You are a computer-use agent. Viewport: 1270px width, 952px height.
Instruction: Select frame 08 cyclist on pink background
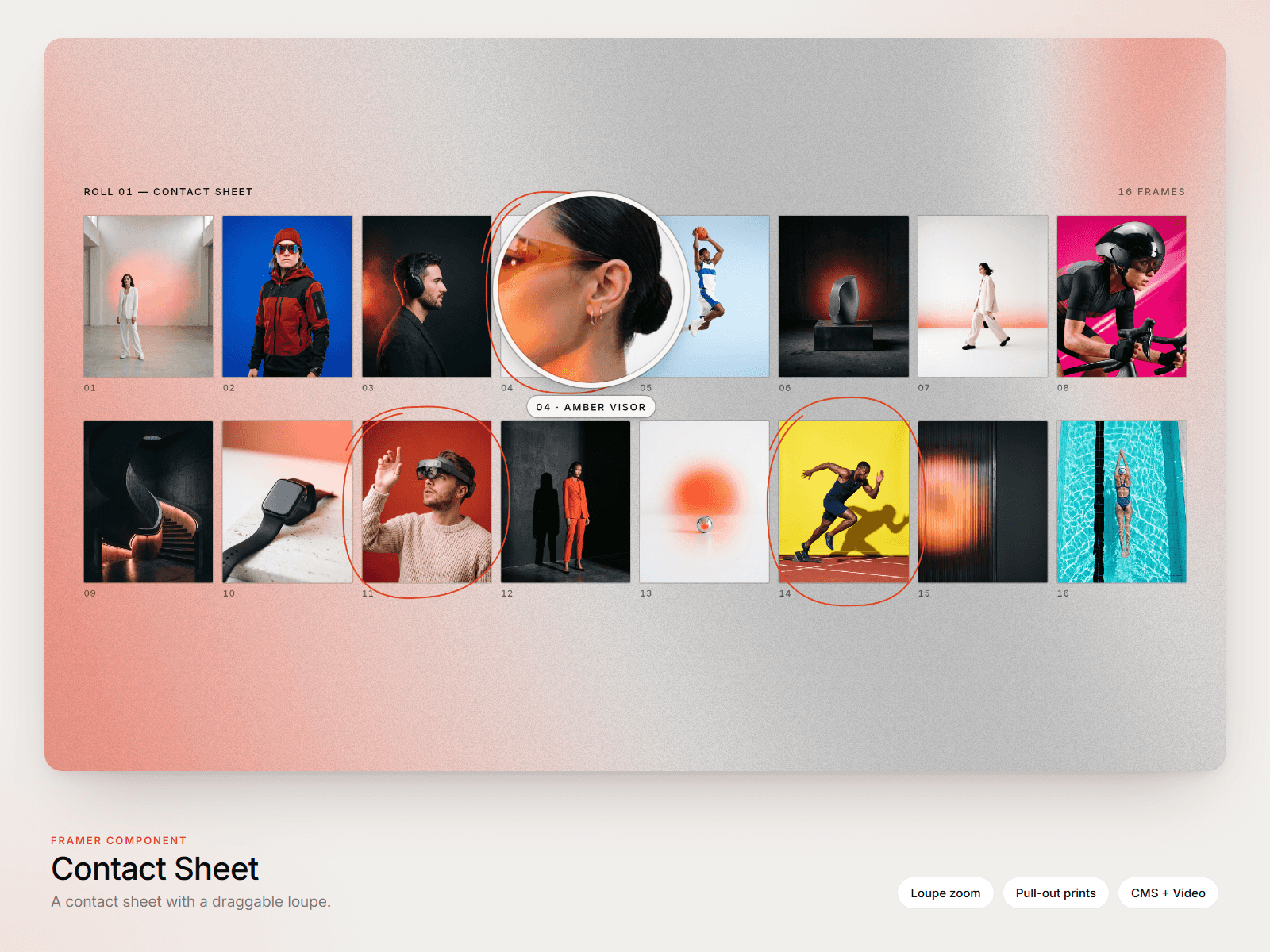point(1122,296)
